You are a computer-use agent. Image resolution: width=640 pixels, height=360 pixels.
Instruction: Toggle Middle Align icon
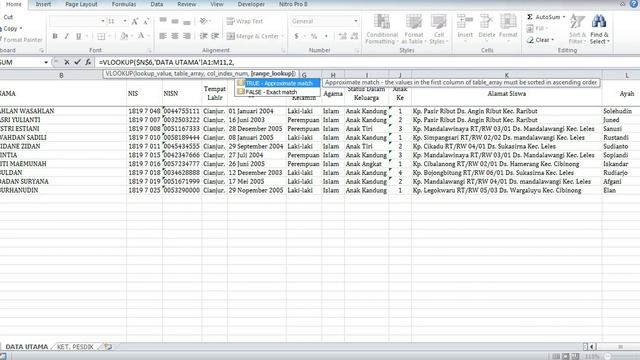coord(175,21)
